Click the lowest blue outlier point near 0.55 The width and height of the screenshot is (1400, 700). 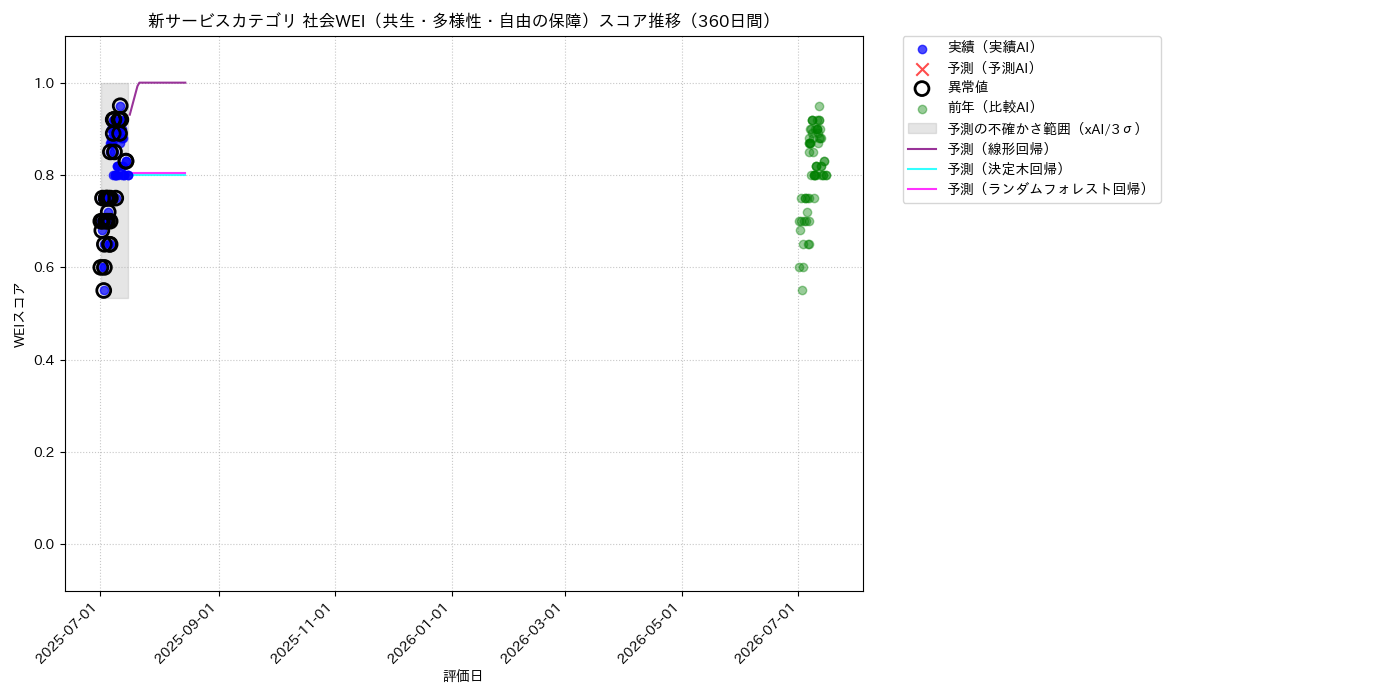(103, 290)
